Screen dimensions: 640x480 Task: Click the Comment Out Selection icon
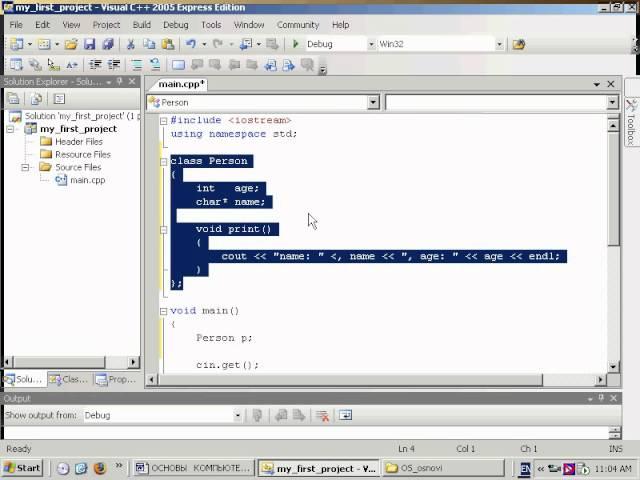pyautogui.click(x=137, y=64)
